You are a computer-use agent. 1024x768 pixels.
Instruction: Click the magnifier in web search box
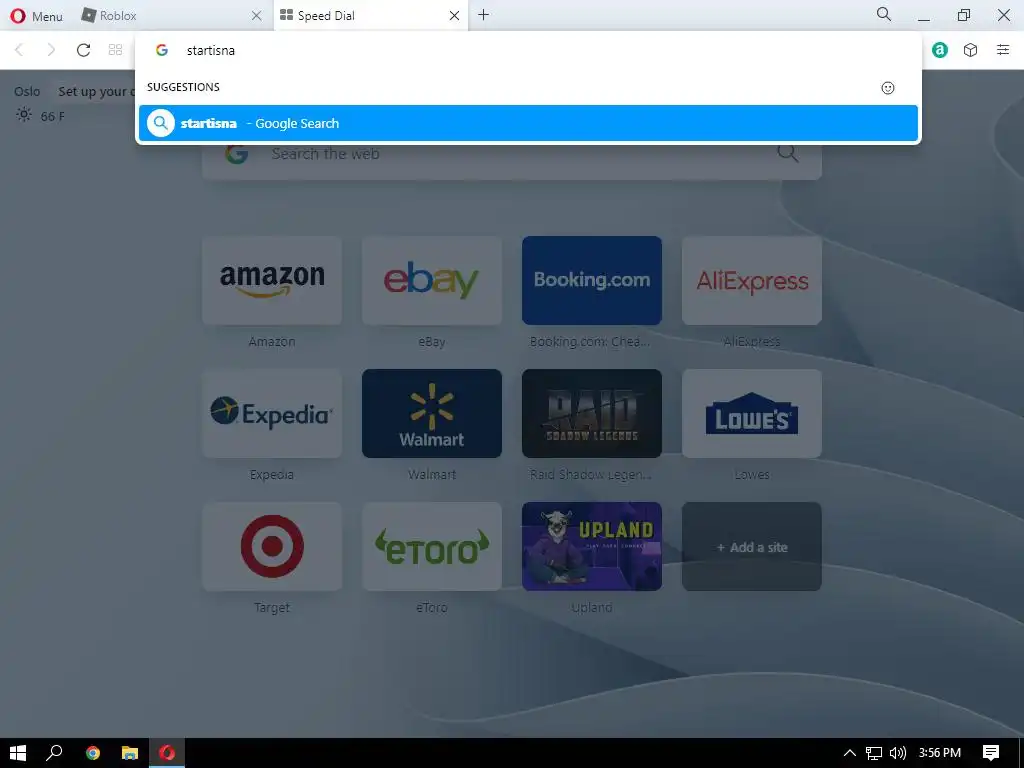[788, 154]
